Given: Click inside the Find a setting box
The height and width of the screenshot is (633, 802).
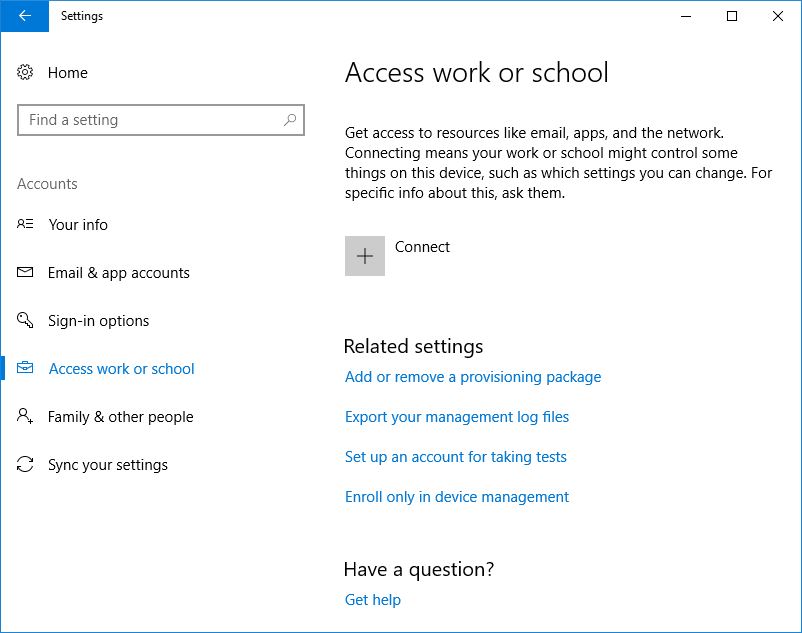Looking at the screenshot, I should (150, 120).
